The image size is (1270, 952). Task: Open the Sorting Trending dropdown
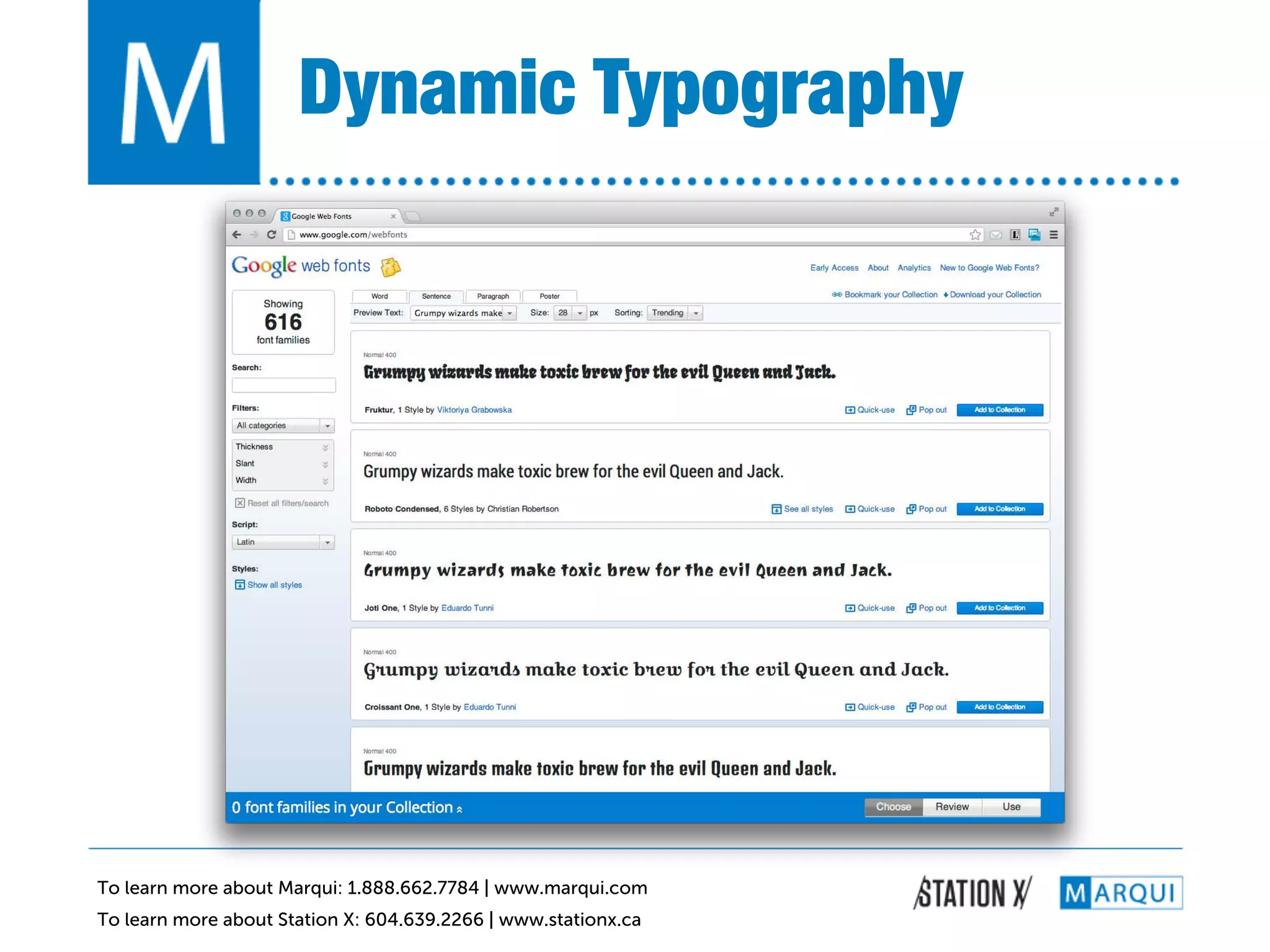(674, 313)
